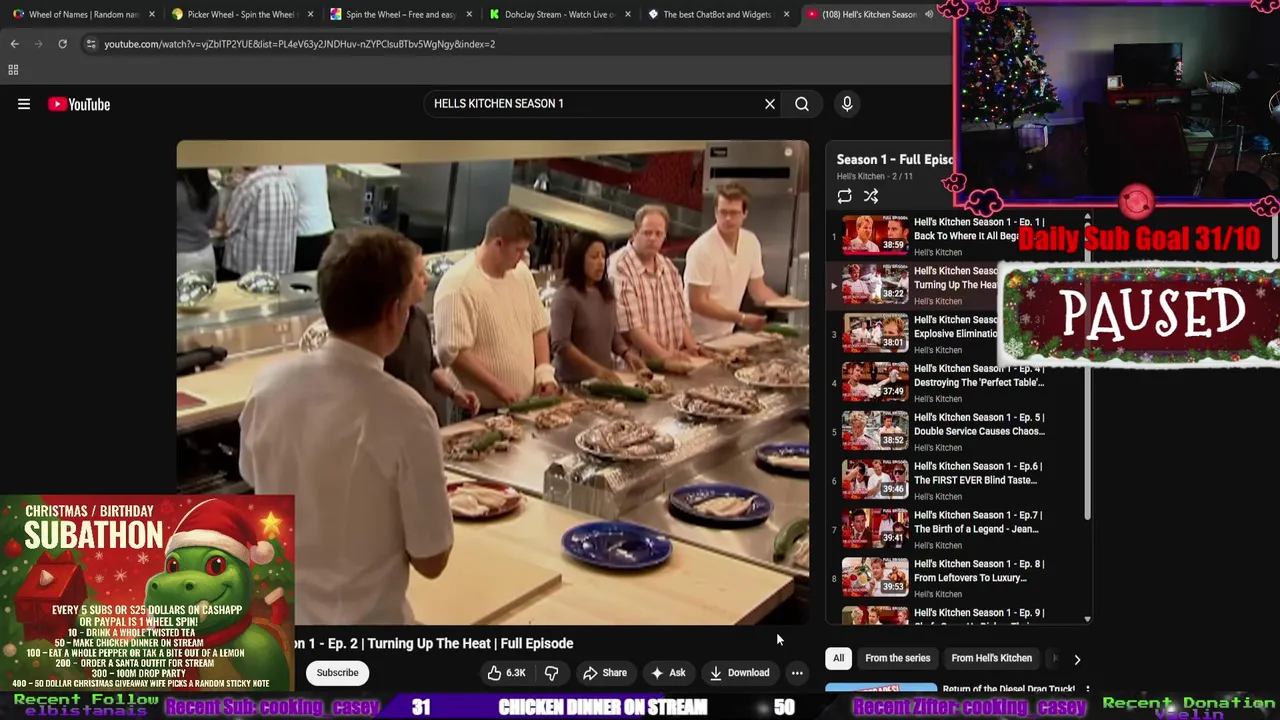The width and height of the screenshot is (1280, 720).
Task: Open Ep. 2 Turning Up The Heat thumbnail
Action: coord(875,285)
